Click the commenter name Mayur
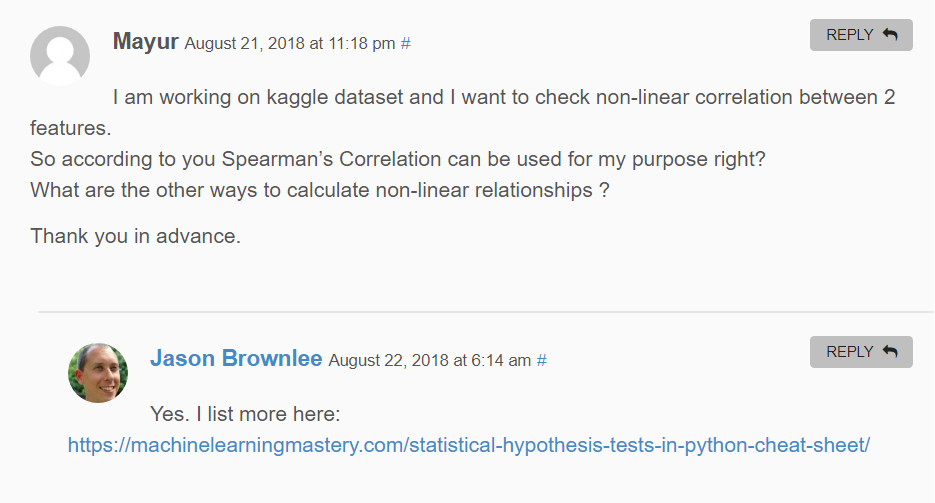This screenshot has height=503, width=935. tap(146, 42)
